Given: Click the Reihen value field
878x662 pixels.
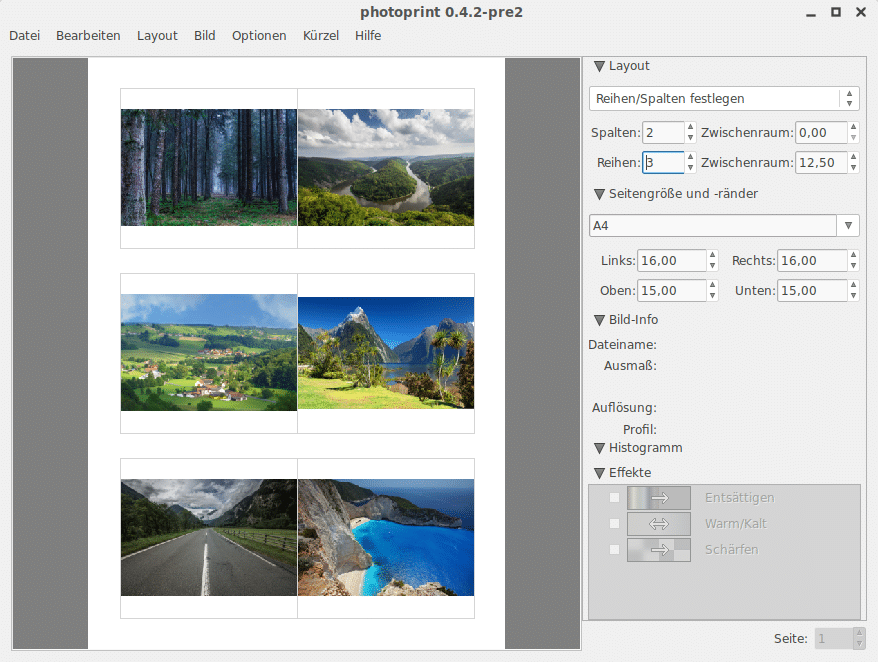Looking at the screenshot, I should 663,162.
